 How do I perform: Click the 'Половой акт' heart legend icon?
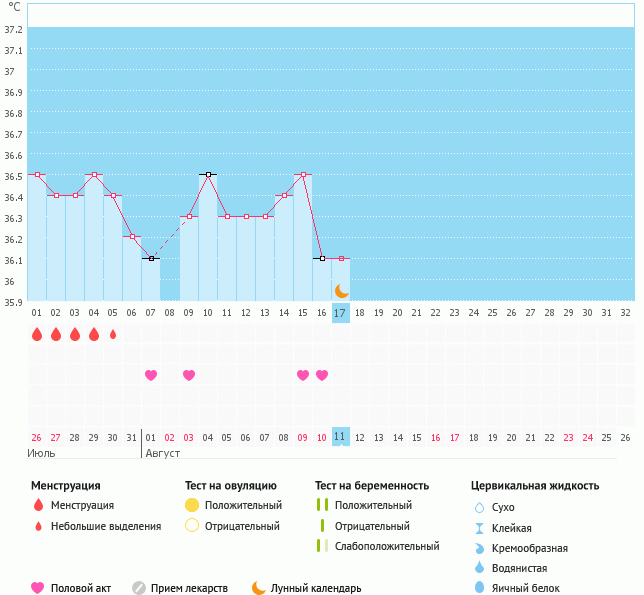(38, 588)
